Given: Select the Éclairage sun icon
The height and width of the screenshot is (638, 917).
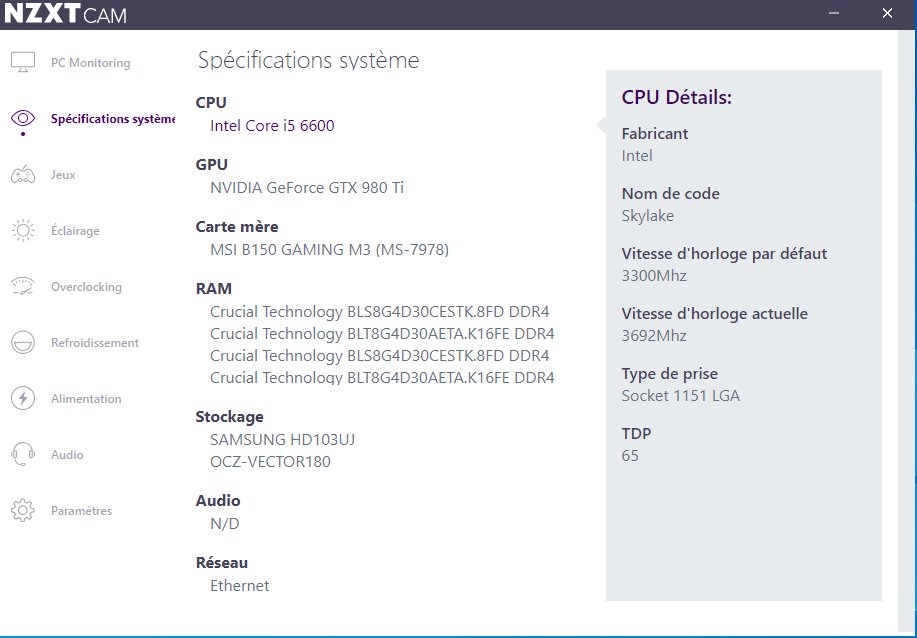Looking at the screenshot, I should (23, 231).
